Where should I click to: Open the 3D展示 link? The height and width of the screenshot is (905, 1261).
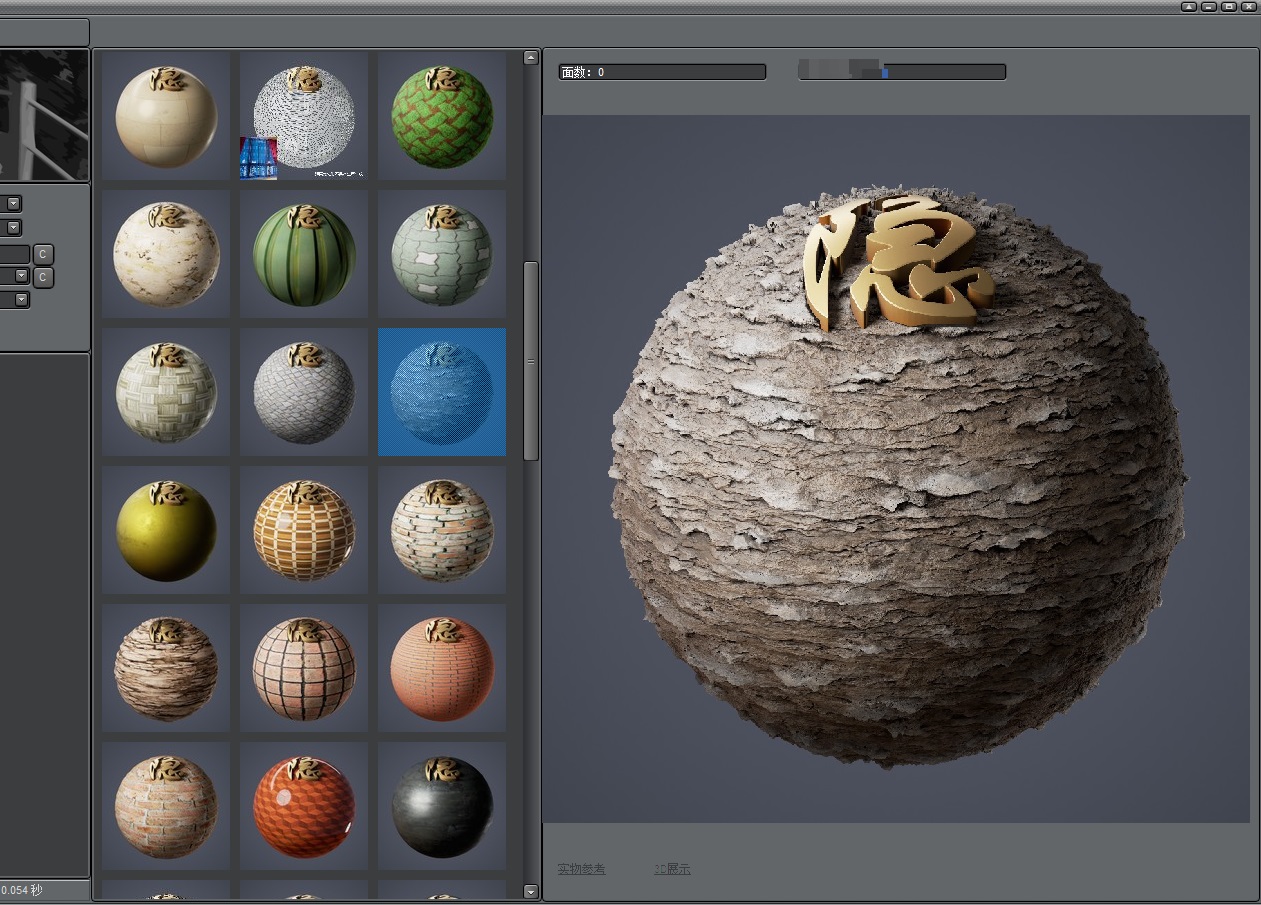pos(672,869)
